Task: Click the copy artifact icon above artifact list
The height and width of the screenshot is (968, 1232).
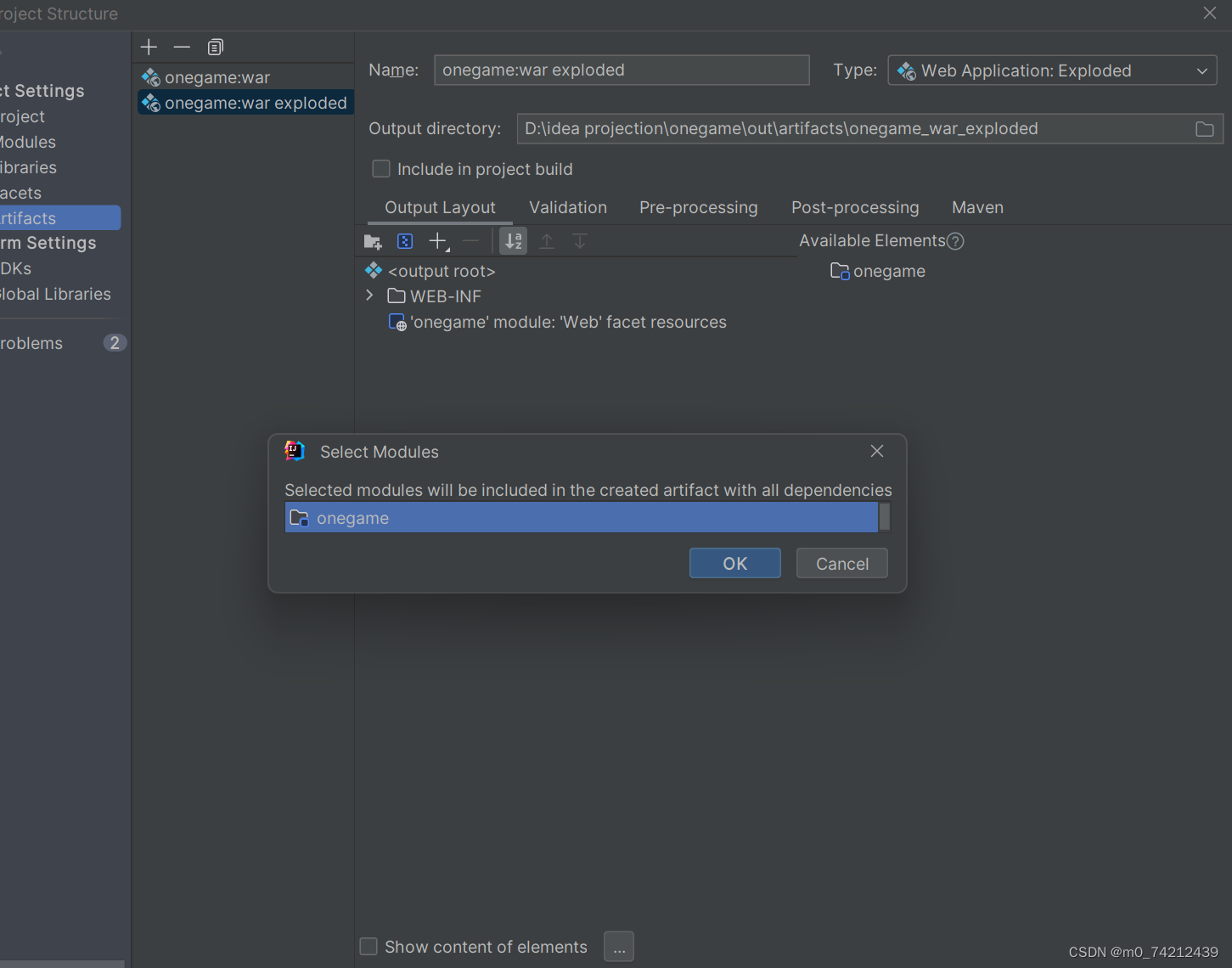Action: [215, 47]
